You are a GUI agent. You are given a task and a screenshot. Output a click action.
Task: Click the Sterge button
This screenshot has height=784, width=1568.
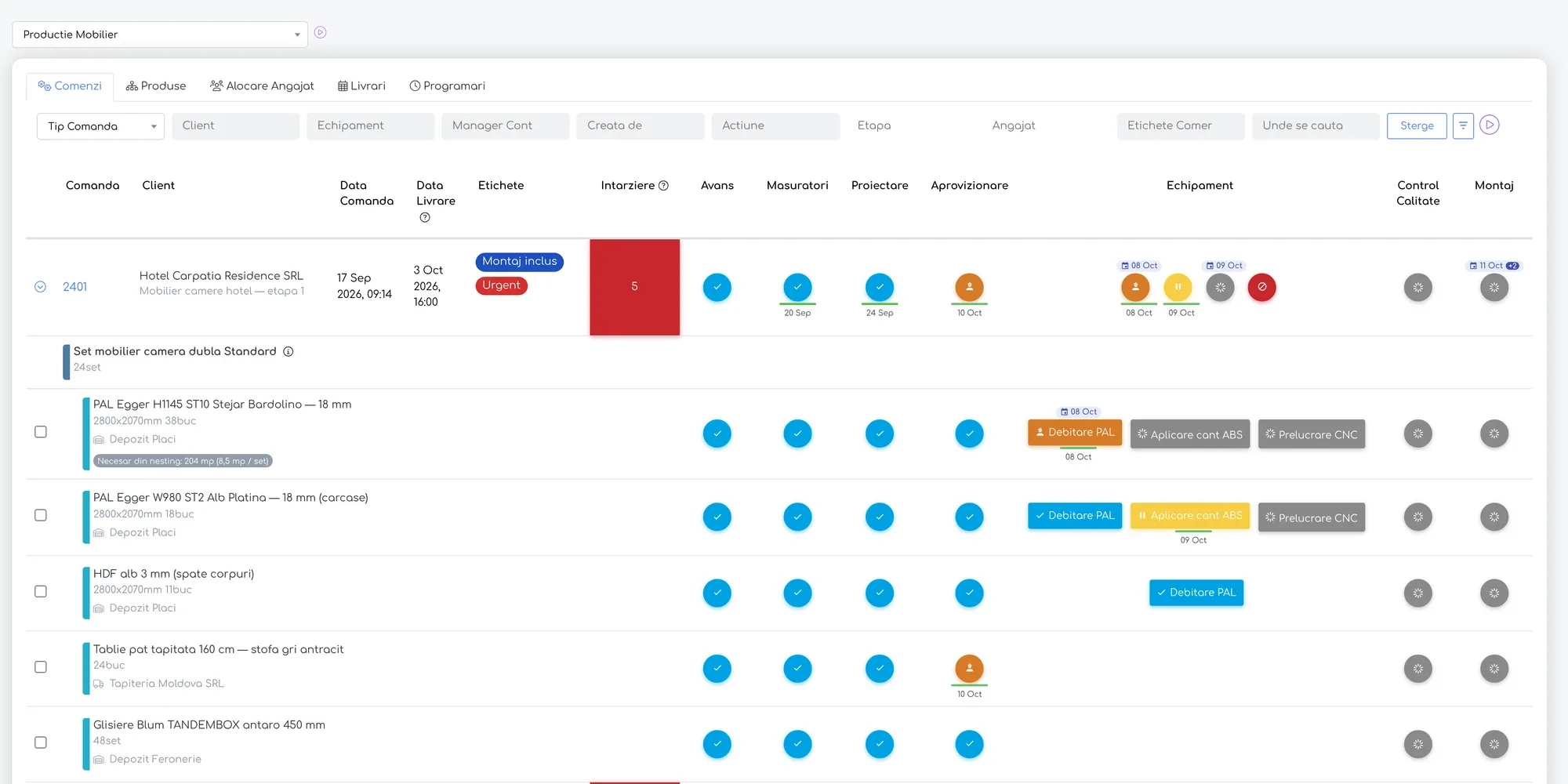coord(1417,125)
